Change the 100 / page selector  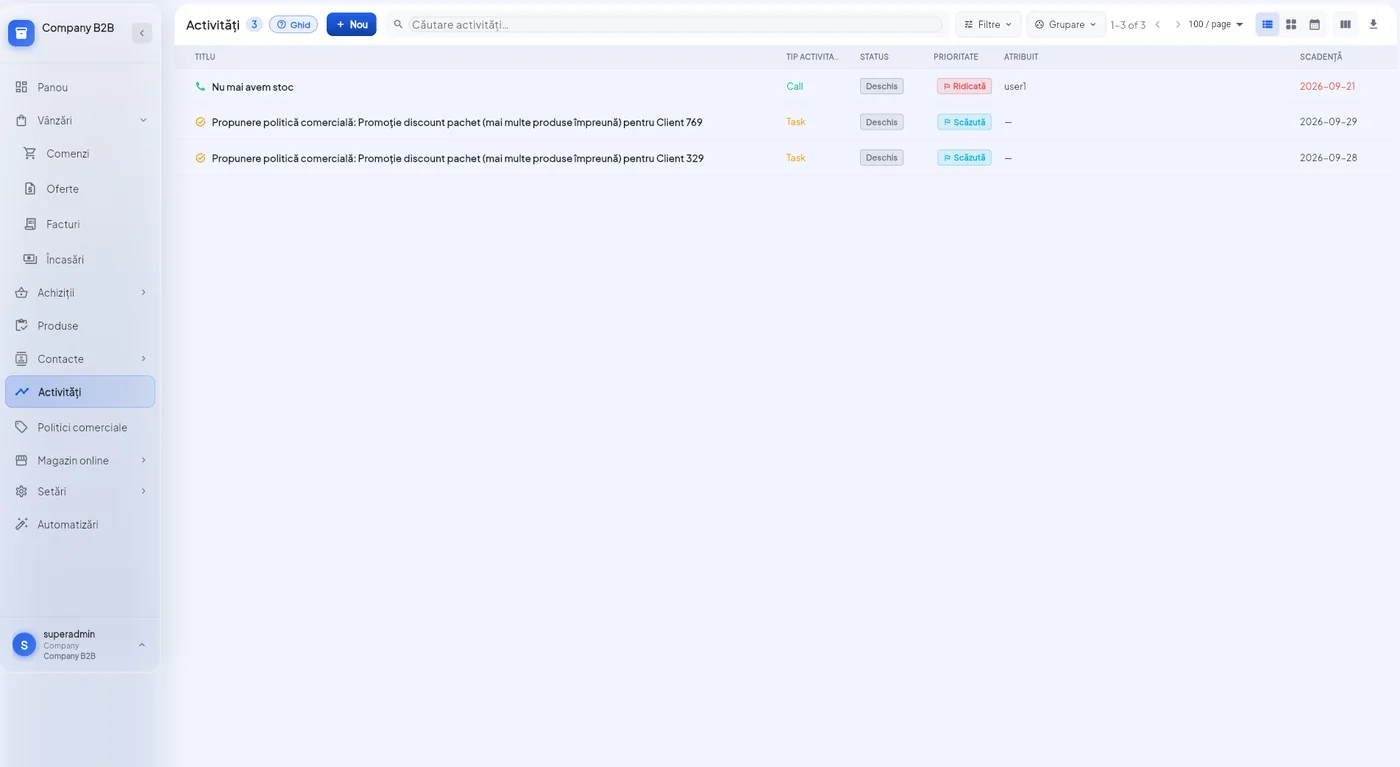point(1216,24)
